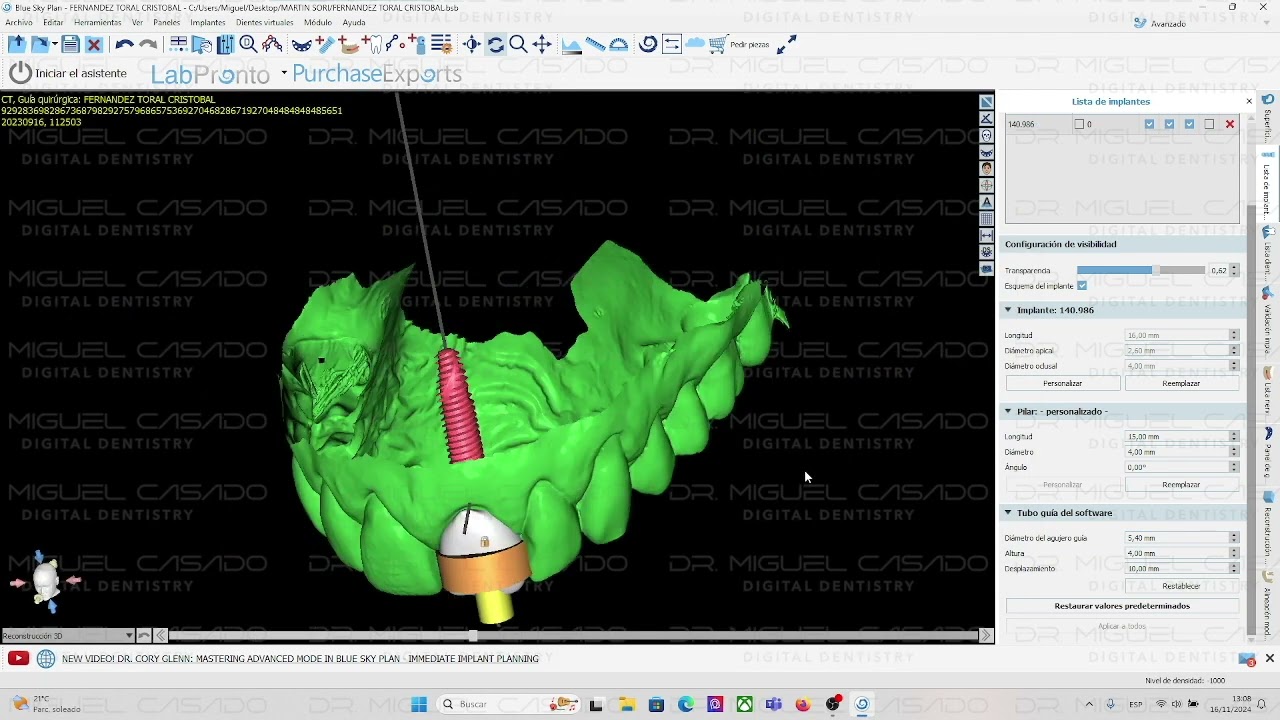
Task: Open the Herramientas menu
Action: point(98,22)
